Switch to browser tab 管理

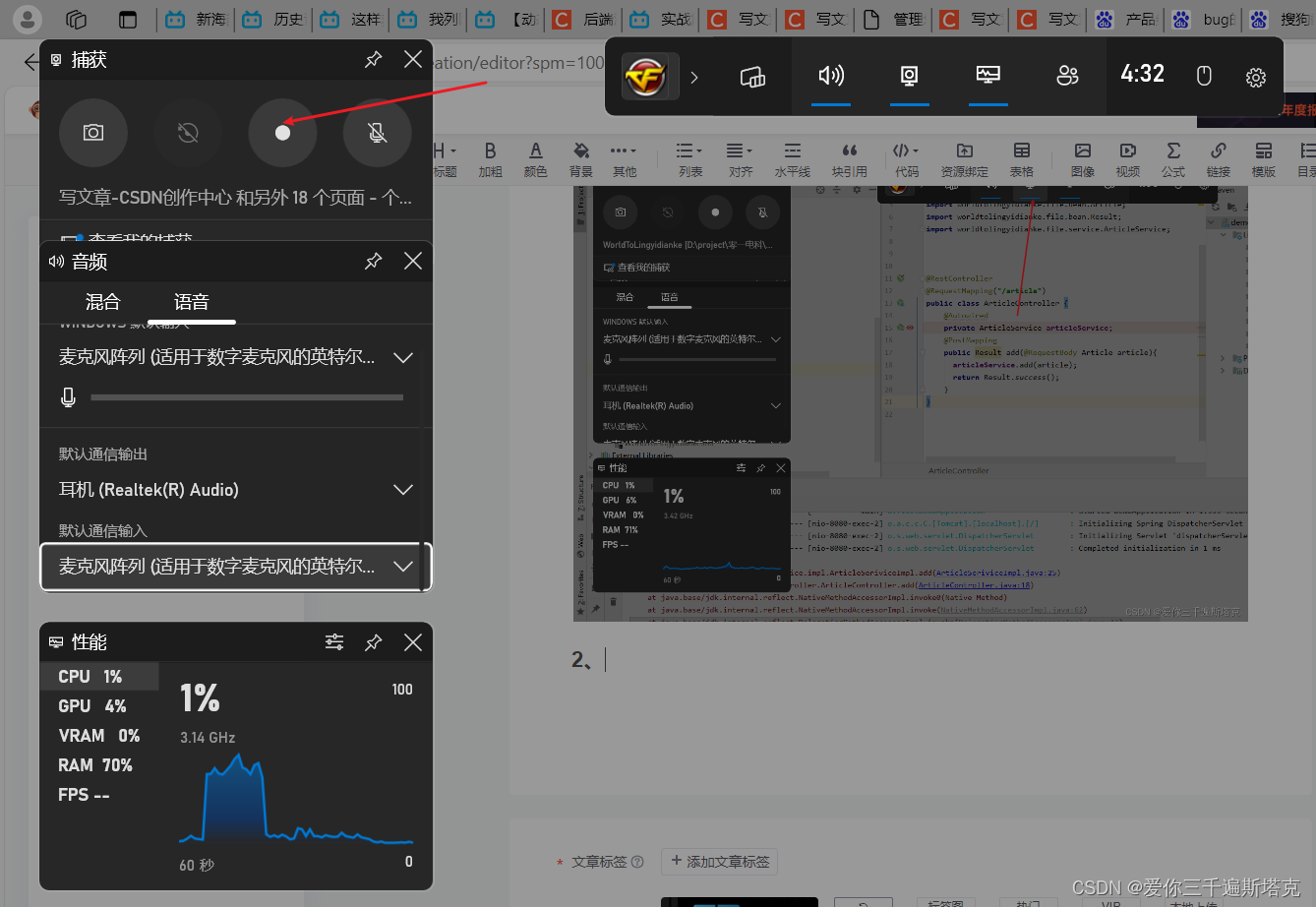click(x=894, y=19)
